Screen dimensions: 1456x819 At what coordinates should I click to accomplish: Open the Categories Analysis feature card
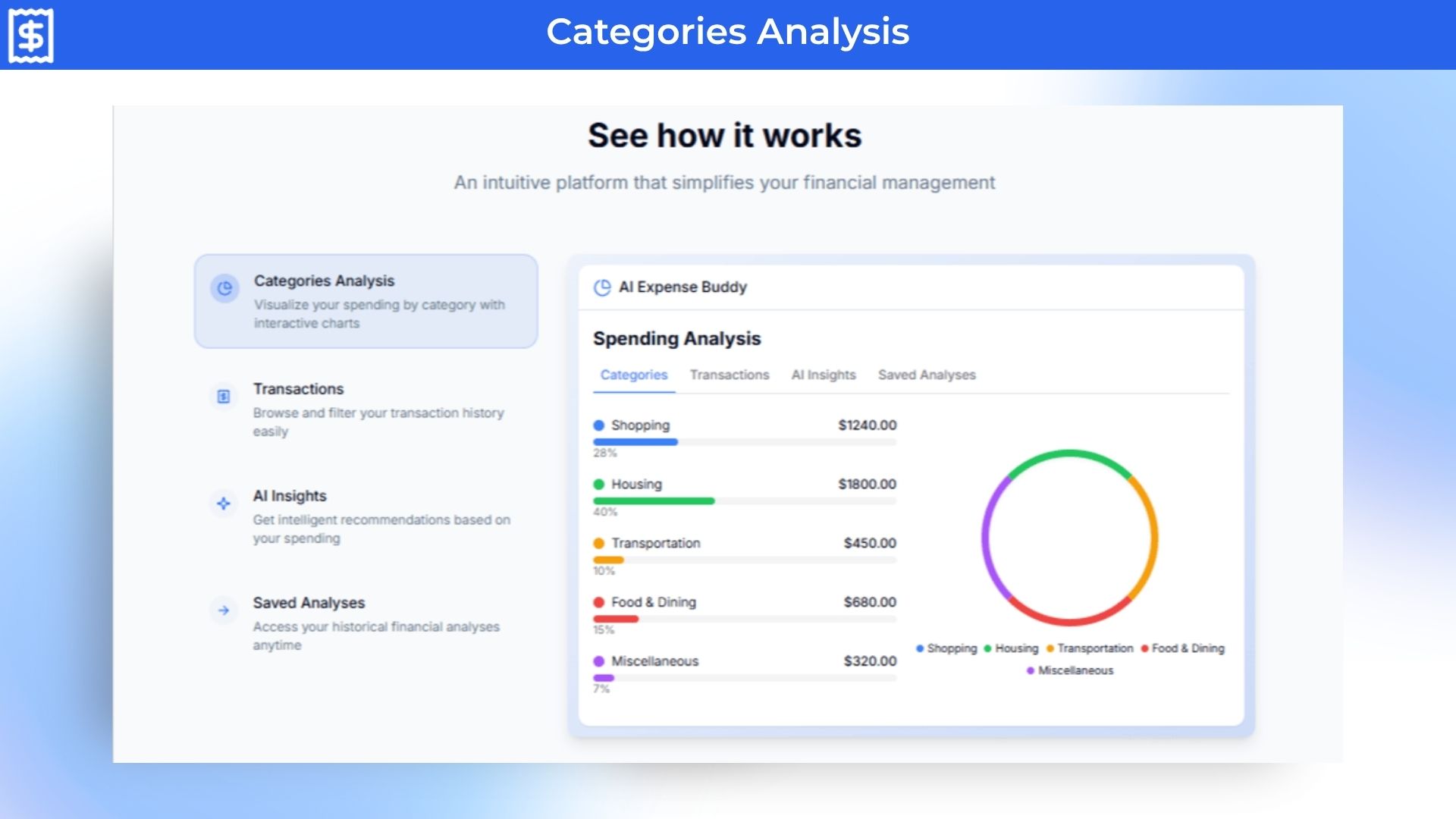[x=366, y=301]
